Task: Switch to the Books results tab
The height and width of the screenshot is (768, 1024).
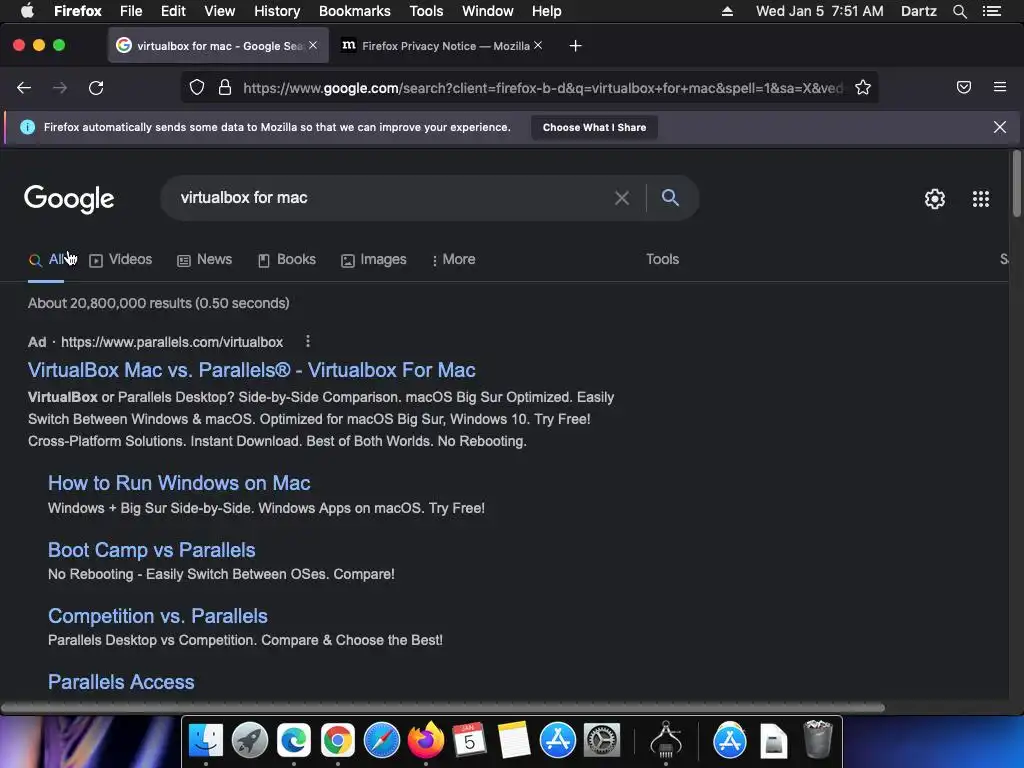Action: [287, 260]
